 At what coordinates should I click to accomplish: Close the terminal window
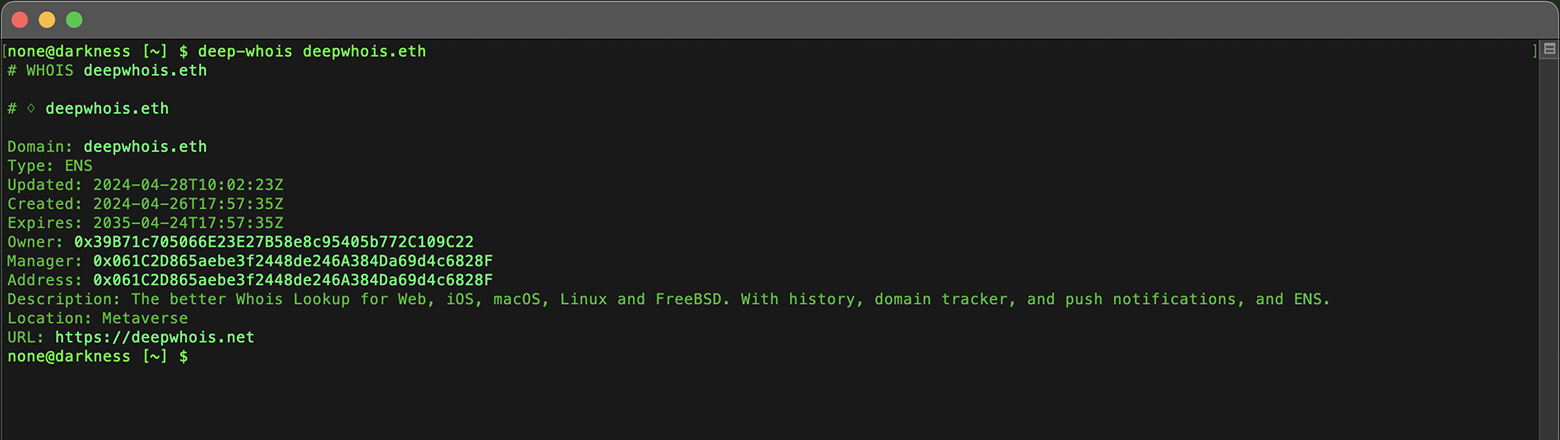(19, 20)
